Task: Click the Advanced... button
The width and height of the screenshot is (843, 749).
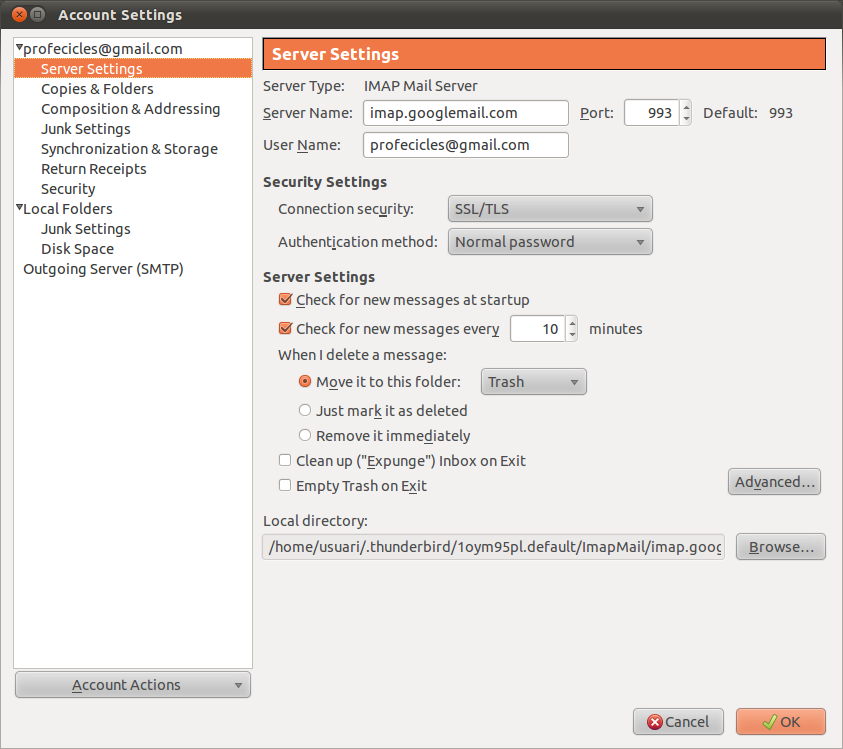Action: [774, 482]
